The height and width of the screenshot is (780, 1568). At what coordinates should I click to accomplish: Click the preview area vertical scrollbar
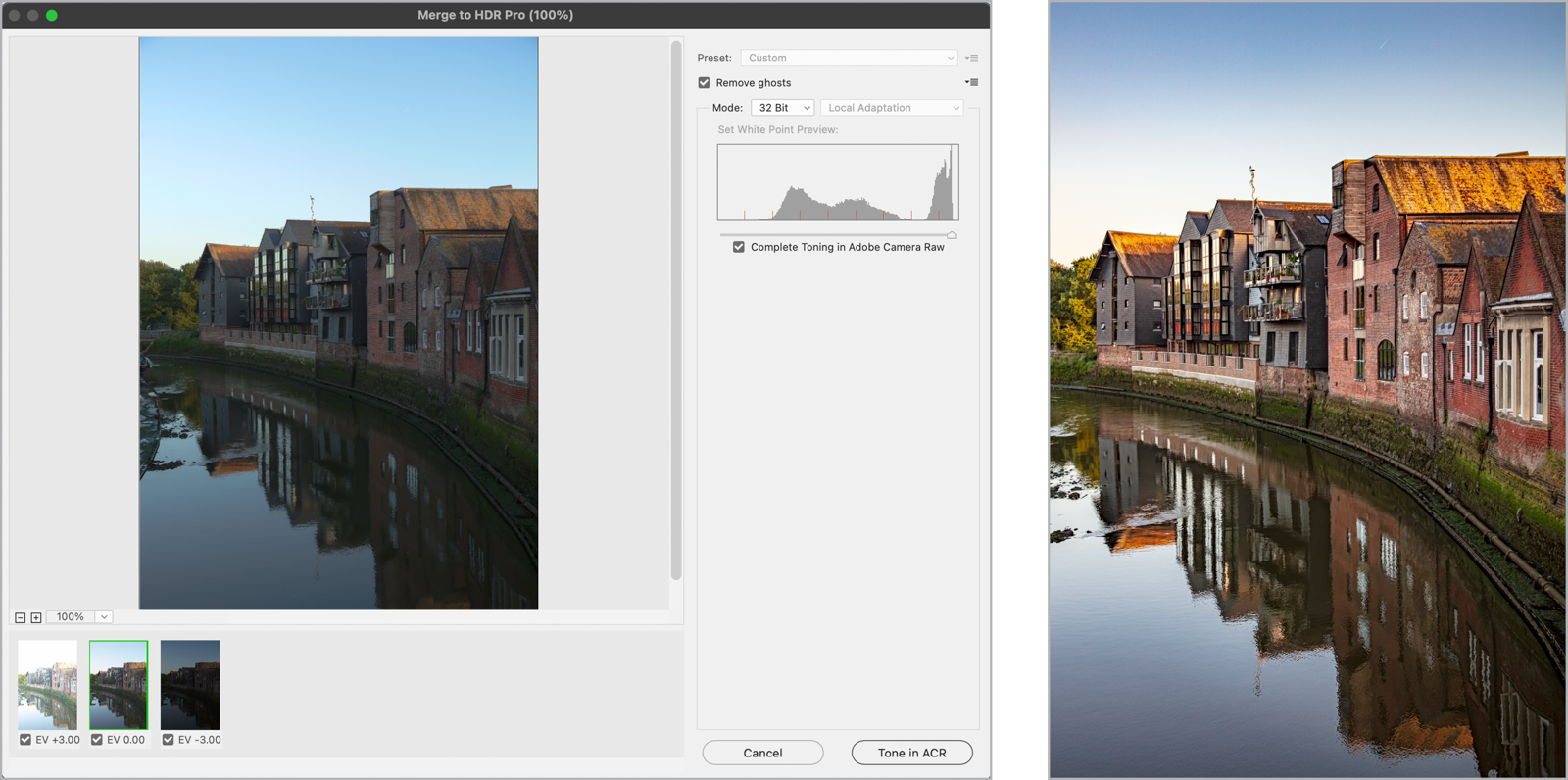(676, 311)
